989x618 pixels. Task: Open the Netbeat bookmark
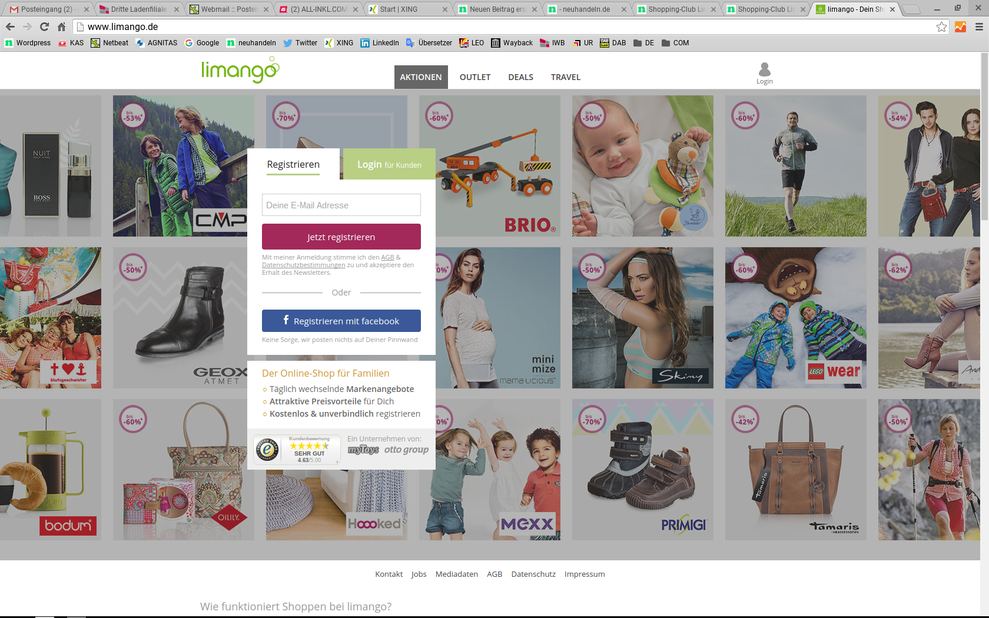tap(110, 43)
